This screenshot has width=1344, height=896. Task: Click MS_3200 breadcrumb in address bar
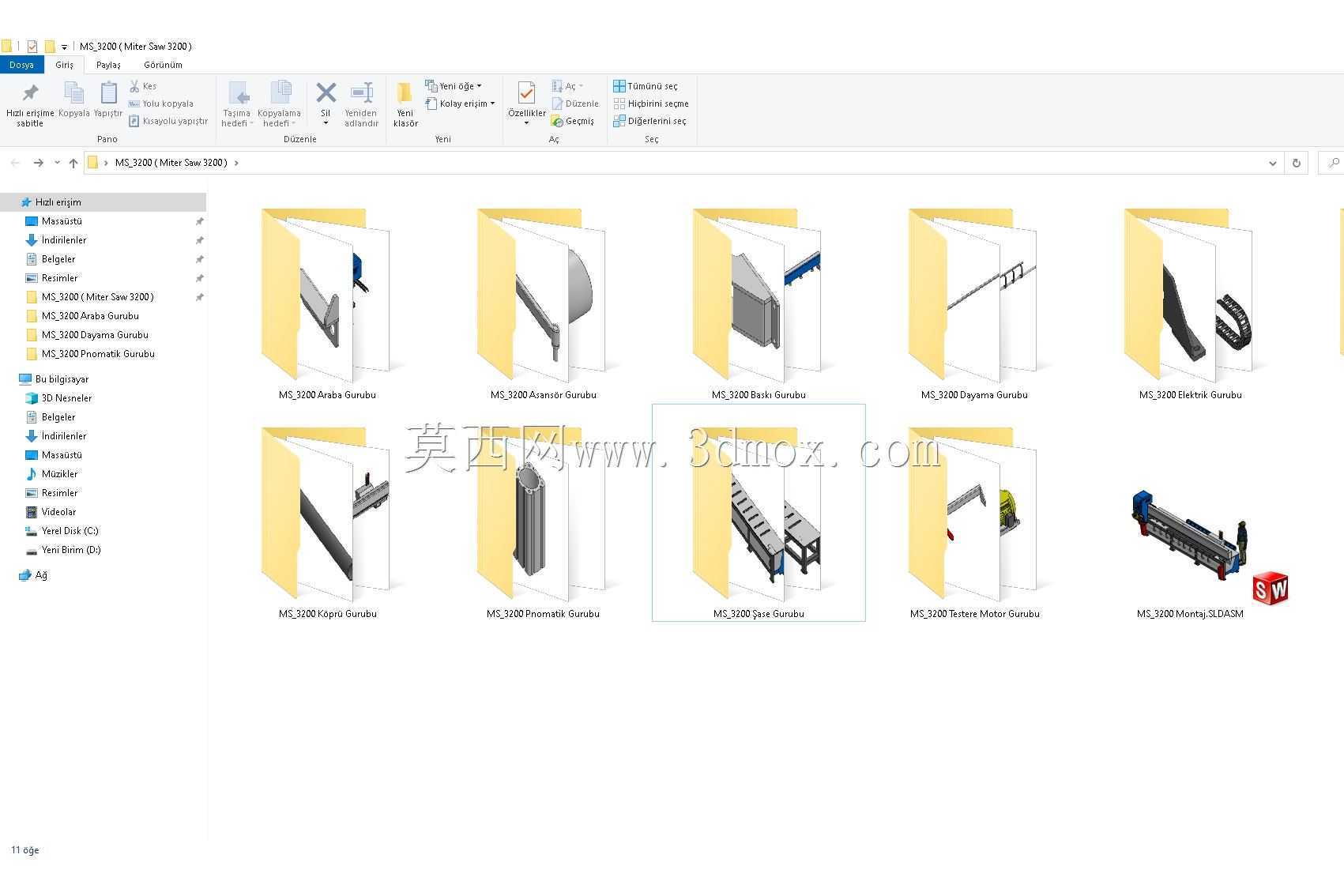(171, 163)
